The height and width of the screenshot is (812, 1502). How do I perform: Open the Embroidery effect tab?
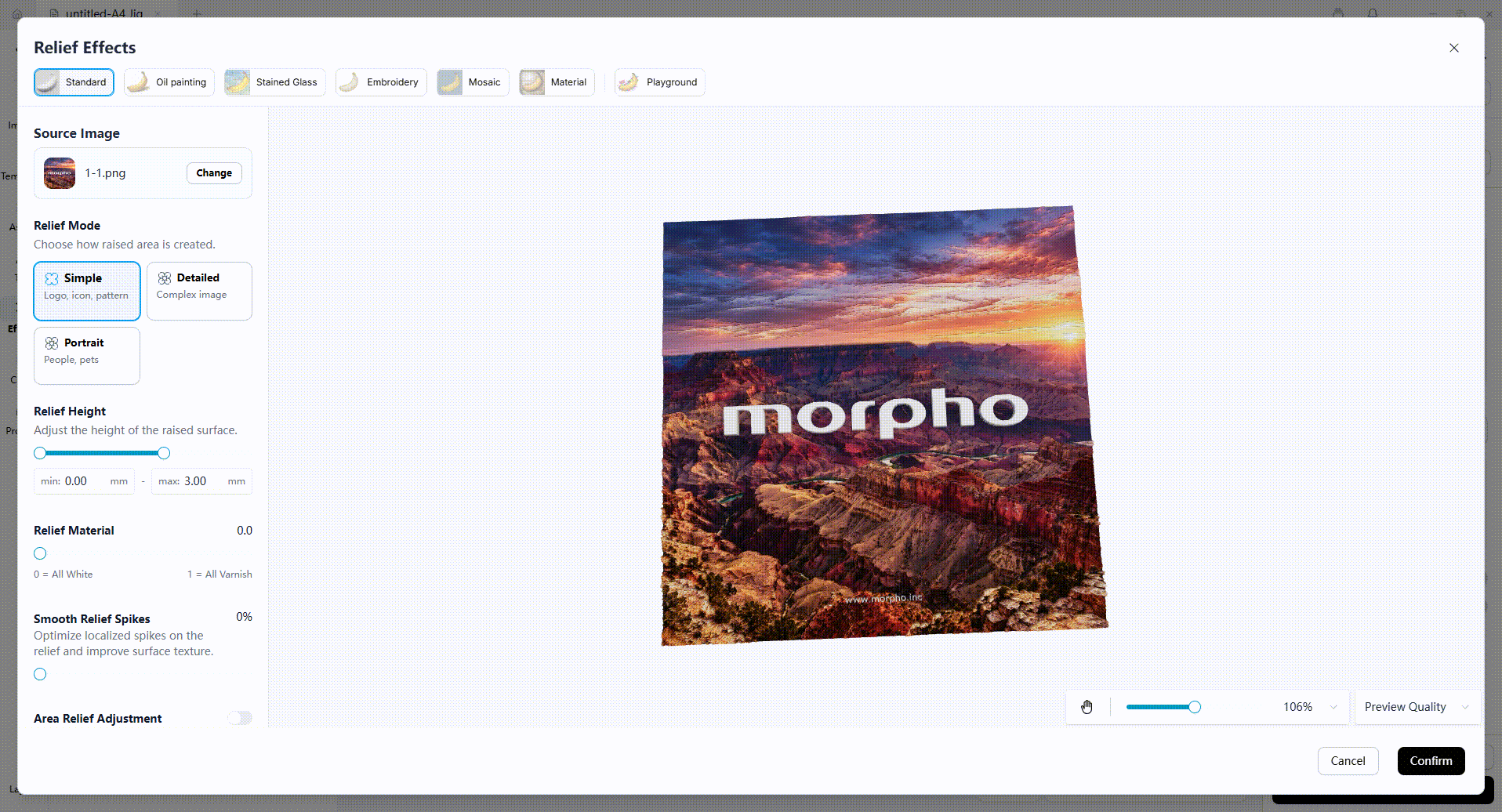click(381, 82)
